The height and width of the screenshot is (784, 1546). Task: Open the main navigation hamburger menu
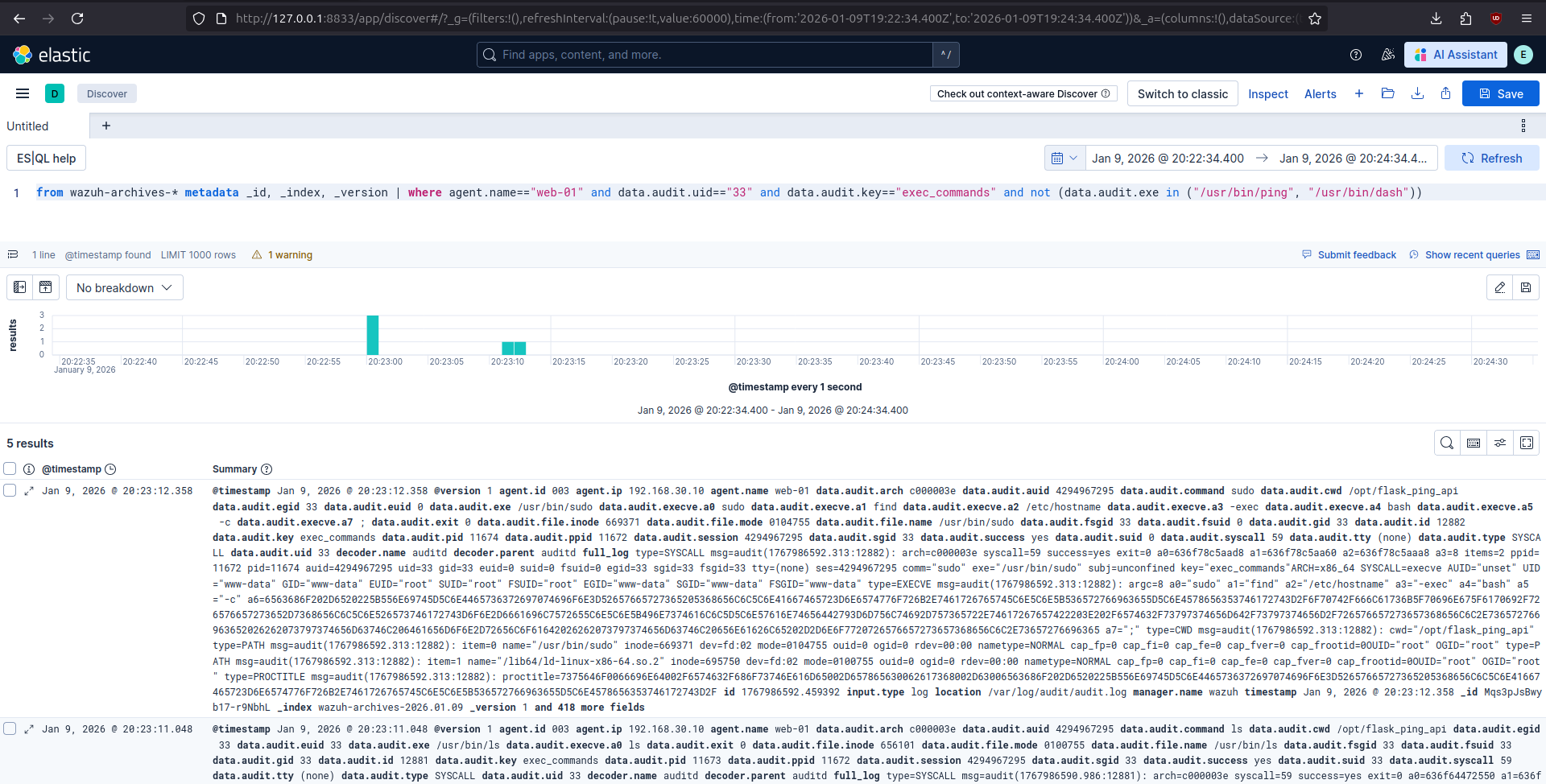coord(22,93)
